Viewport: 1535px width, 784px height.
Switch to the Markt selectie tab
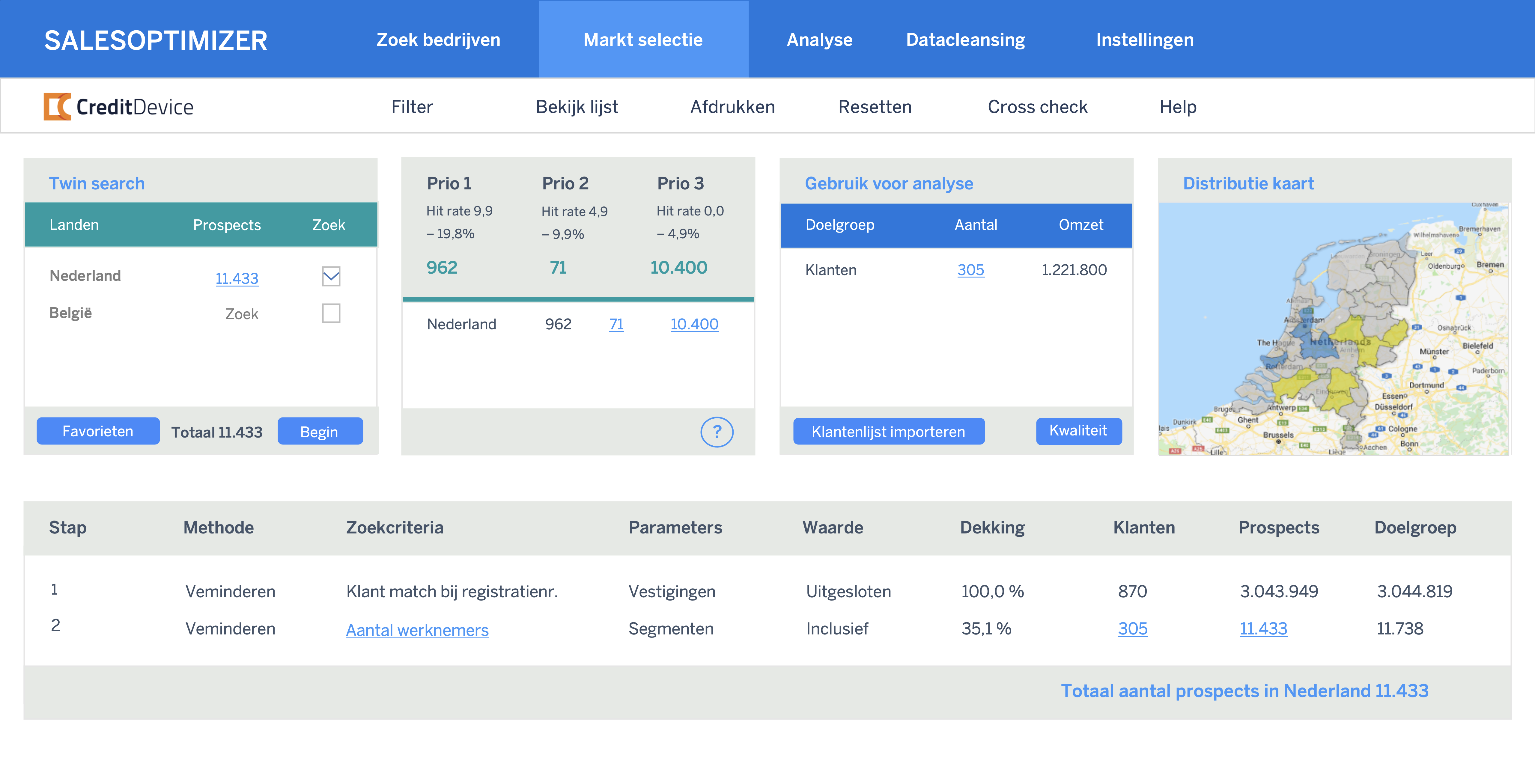643,39
